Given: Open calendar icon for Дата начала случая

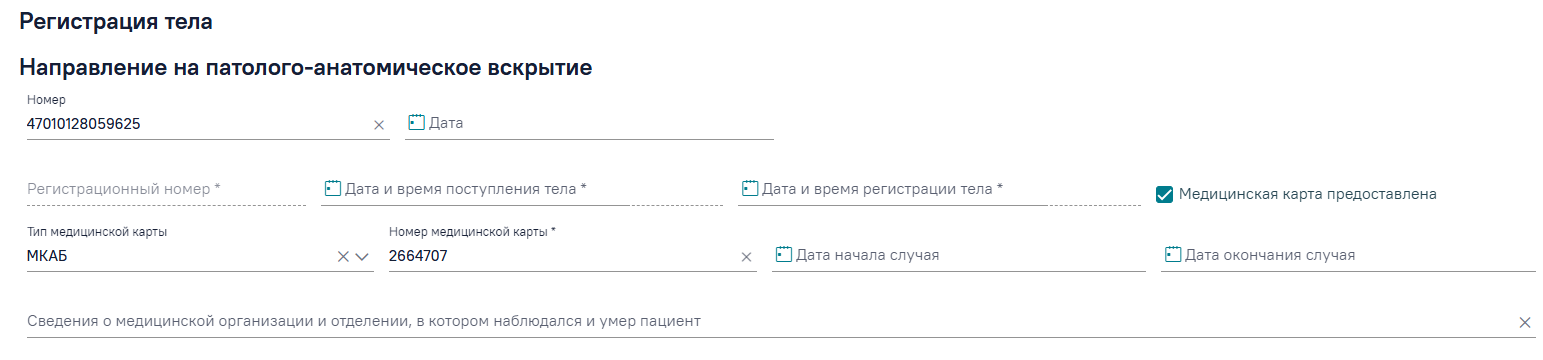Looking at the screenshot, I should (x=784, y=254).
